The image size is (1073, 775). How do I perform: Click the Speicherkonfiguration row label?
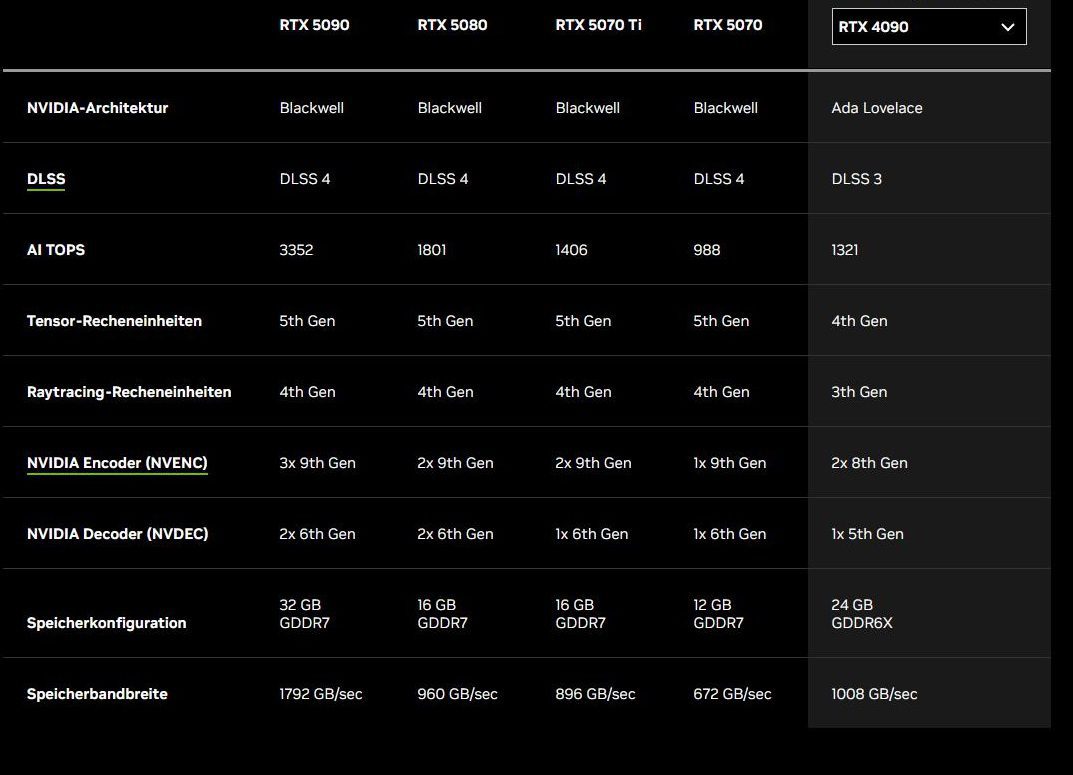[x=106, y=623]
